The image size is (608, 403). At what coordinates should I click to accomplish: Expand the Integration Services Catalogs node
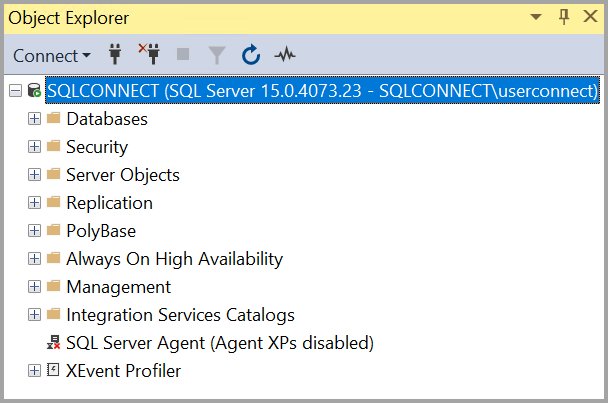pyautogui.click(x=34, y=315)
